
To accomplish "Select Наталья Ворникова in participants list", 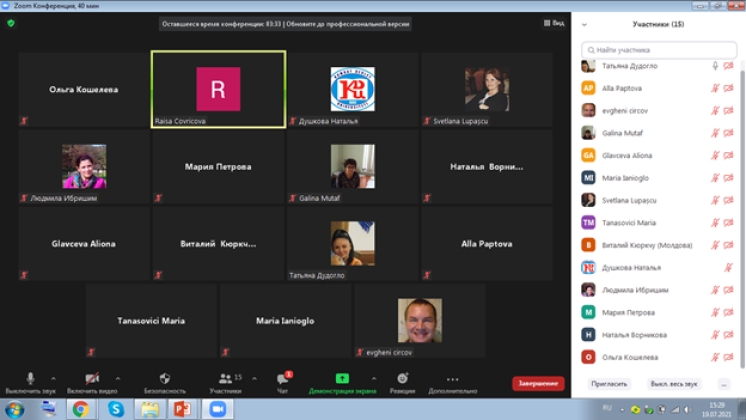I will [634, 335].
